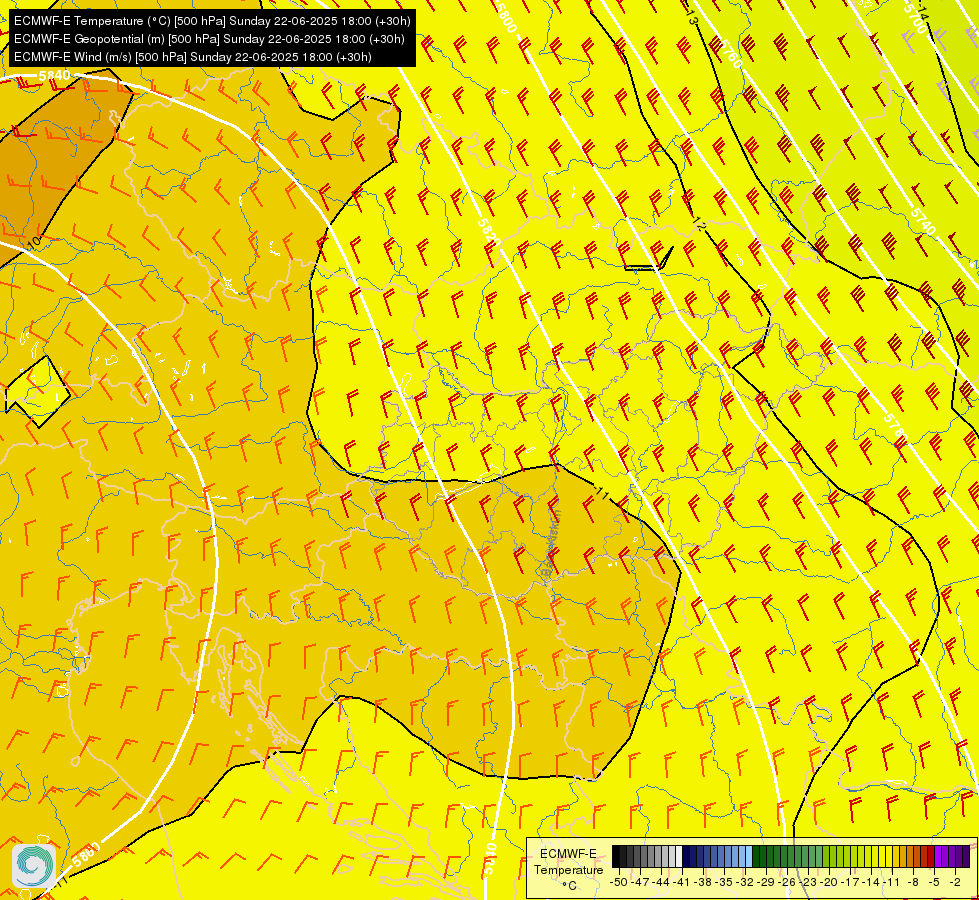This screenshot has height=900, width=979.
Task: Click the -5 value on the legend scale
Action: [933, 883]
